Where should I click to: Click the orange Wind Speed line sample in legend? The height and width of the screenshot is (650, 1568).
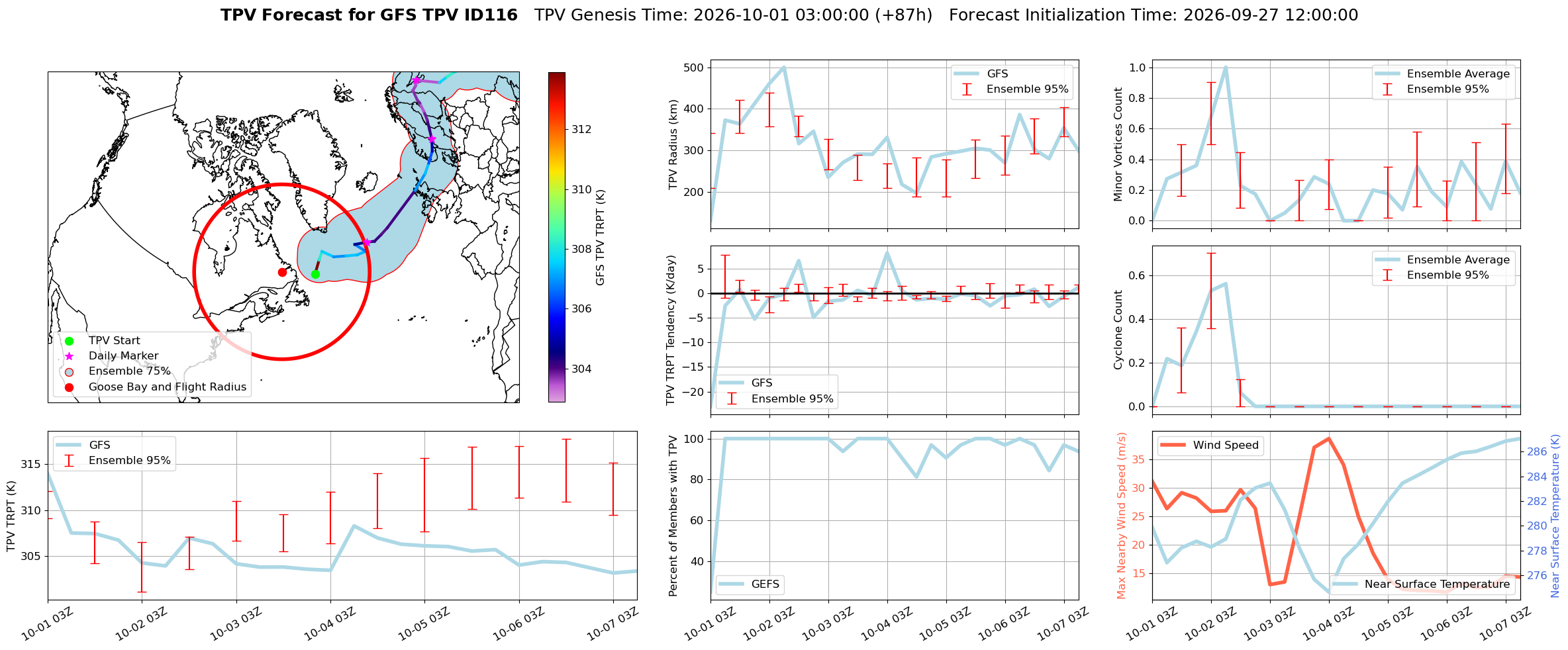(x=1173, y=445)
